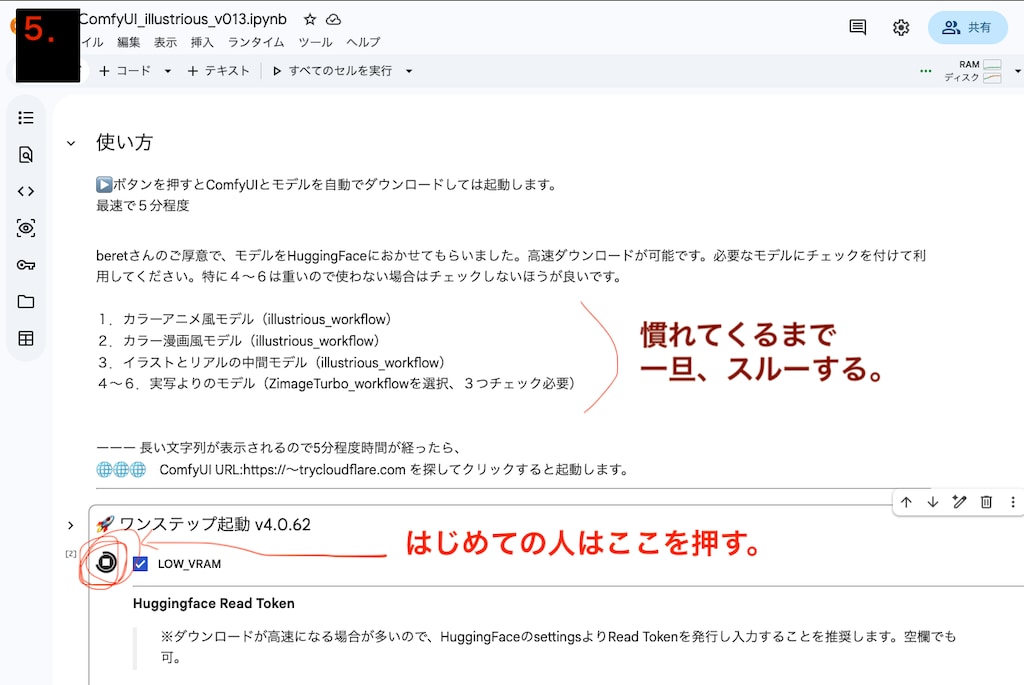
Task: Delete the cell with the trash icon
Action: point(986,502)
